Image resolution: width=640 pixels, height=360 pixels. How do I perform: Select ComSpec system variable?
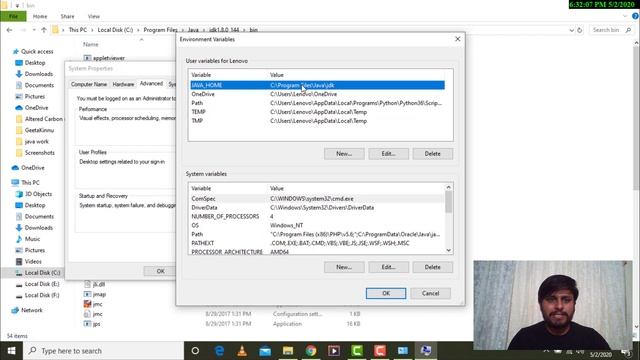tap(318, 198)
